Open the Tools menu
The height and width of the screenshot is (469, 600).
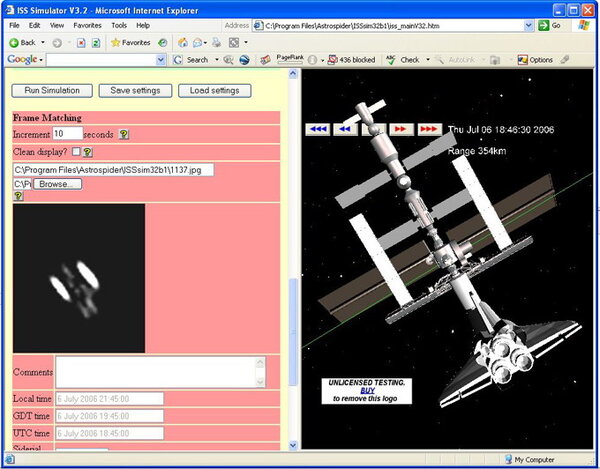(x=119, y=24)
